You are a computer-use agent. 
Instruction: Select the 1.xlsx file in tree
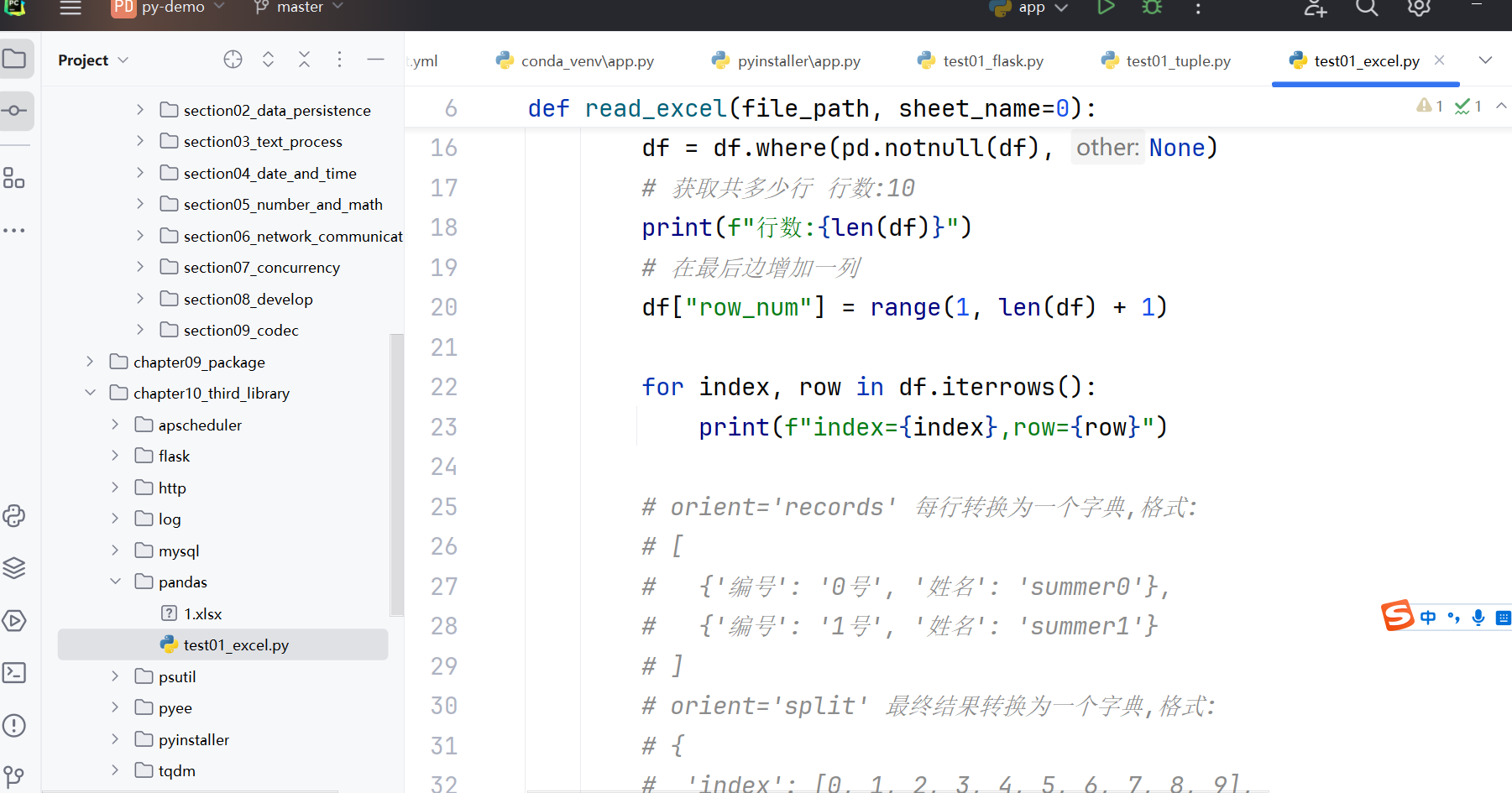coord(203,613)
